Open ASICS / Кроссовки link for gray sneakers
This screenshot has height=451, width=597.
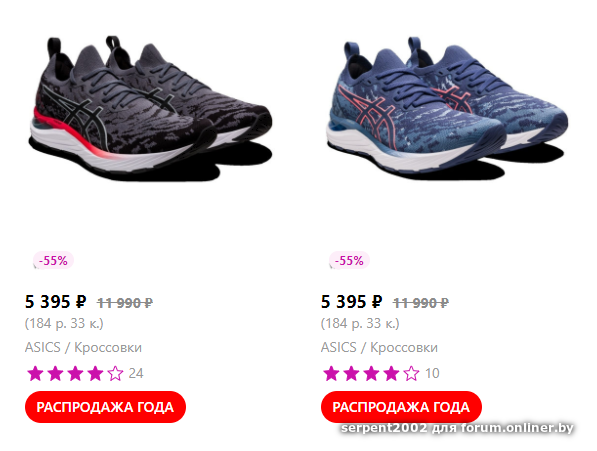tap(83, 347)
